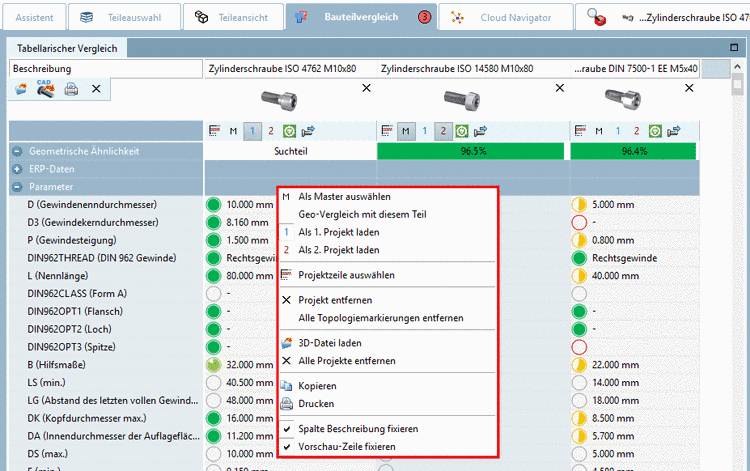This screenshot has height=471, width=750.
Task: Select the Tabellarischer Vergleich sub-tab
Action: point(67,48)
